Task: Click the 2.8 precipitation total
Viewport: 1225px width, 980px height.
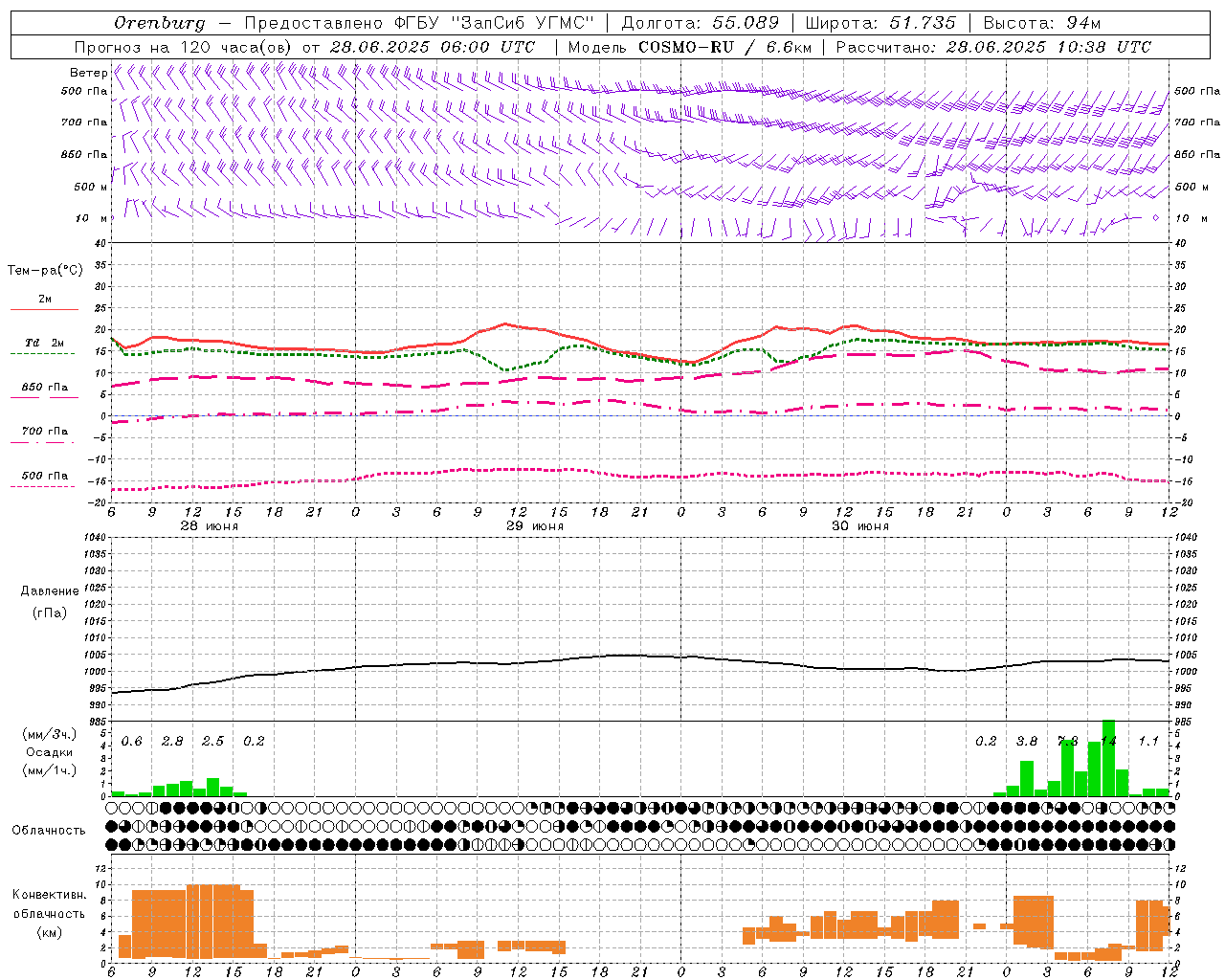Action: click(x=172, y=742)
